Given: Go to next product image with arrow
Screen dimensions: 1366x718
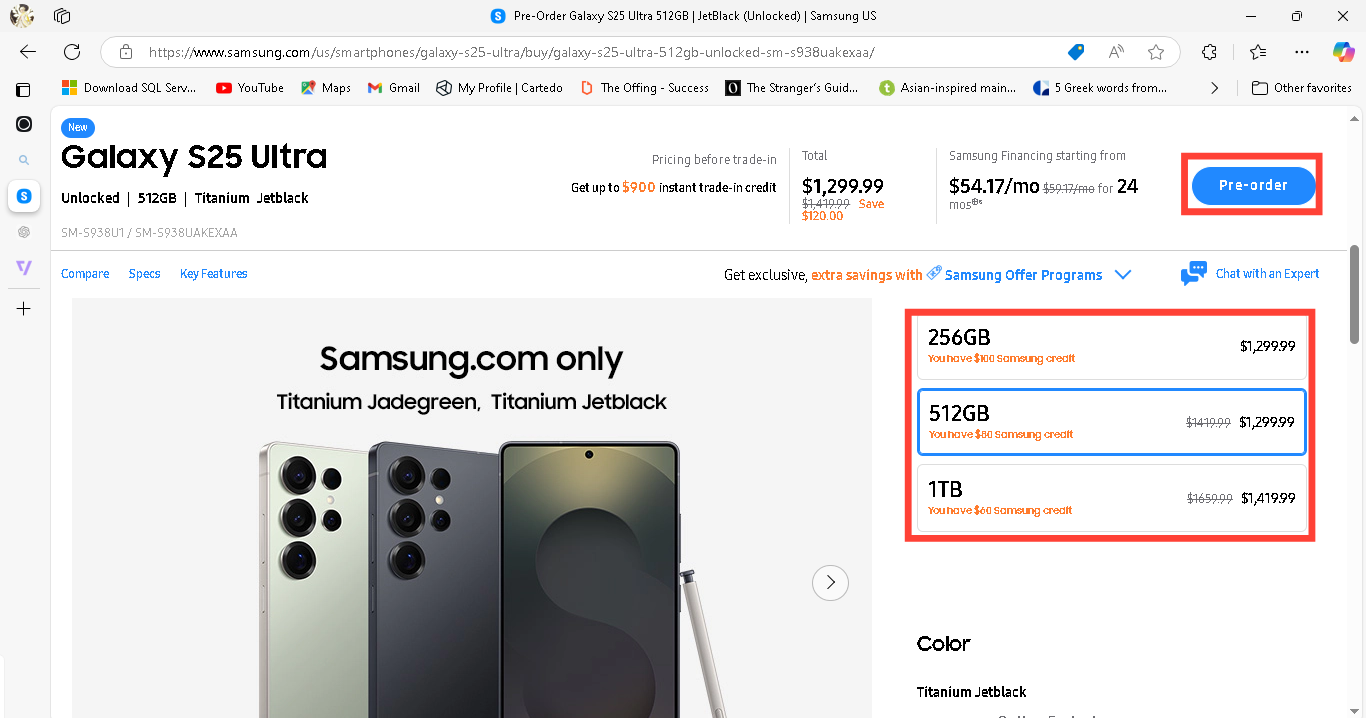Looking at the screenshot, I should [x=830, y=582].
